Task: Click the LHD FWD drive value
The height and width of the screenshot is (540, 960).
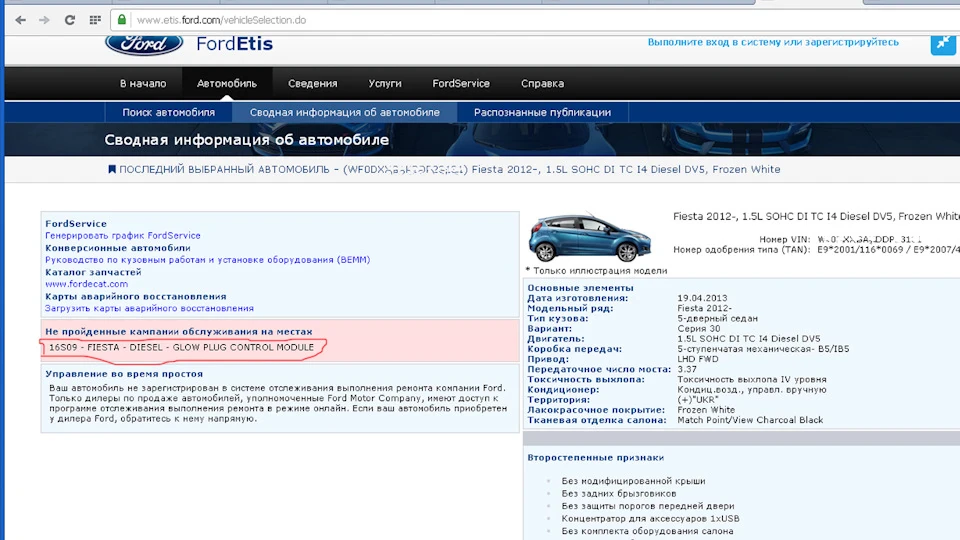Action: (x=699, y=359)
